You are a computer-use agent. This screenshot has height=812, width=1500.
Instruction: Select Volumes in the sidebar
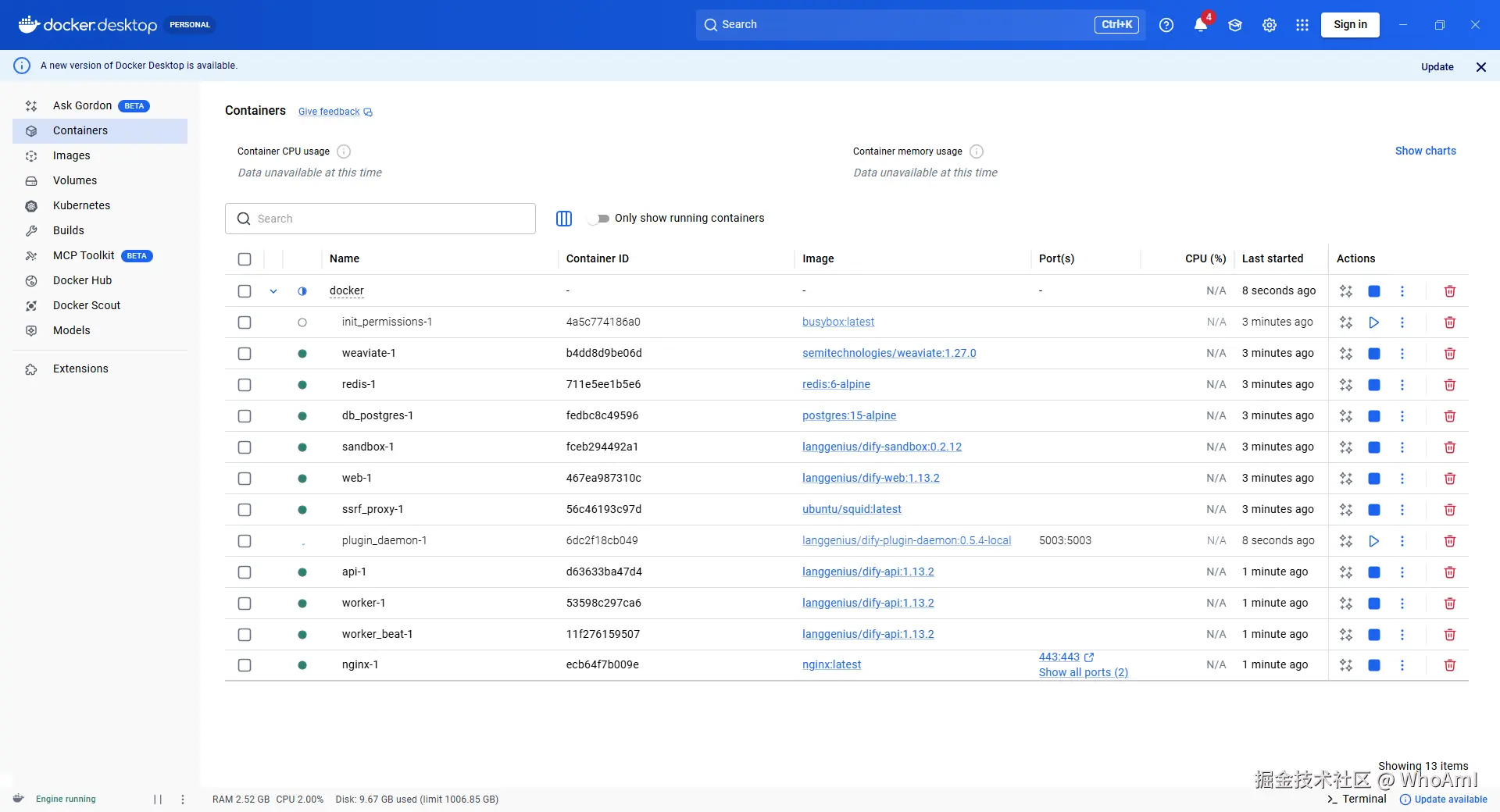point(75,180)
